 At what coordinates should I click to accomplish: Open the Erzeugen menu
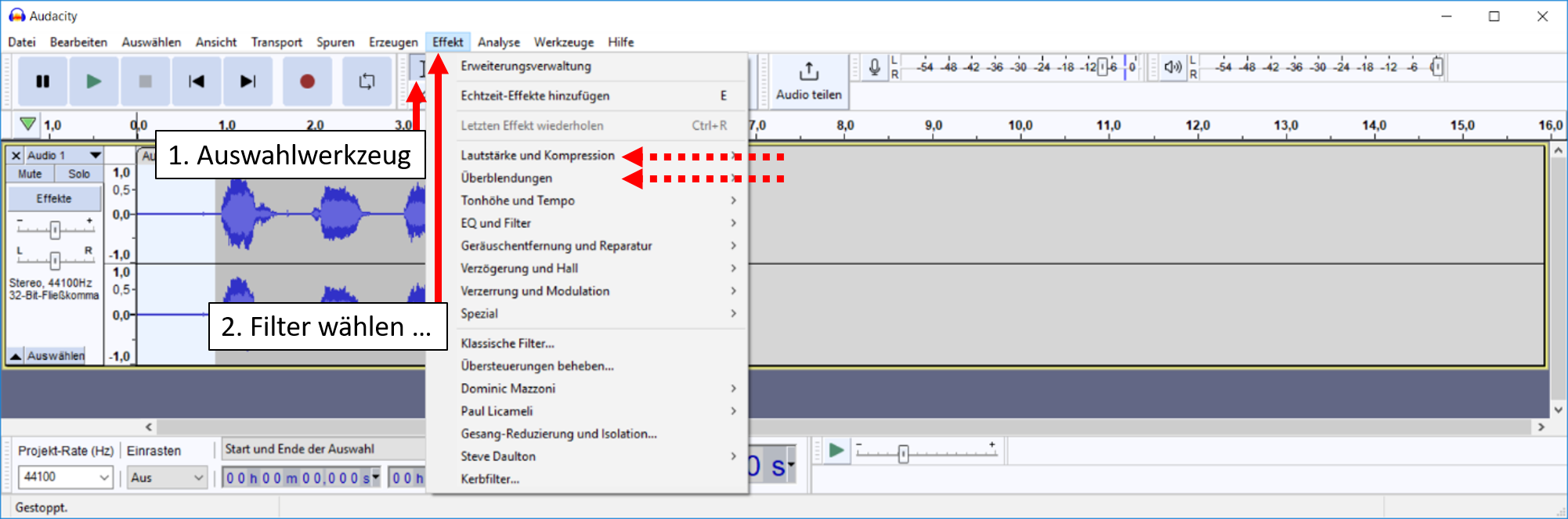tap(393, 42)
